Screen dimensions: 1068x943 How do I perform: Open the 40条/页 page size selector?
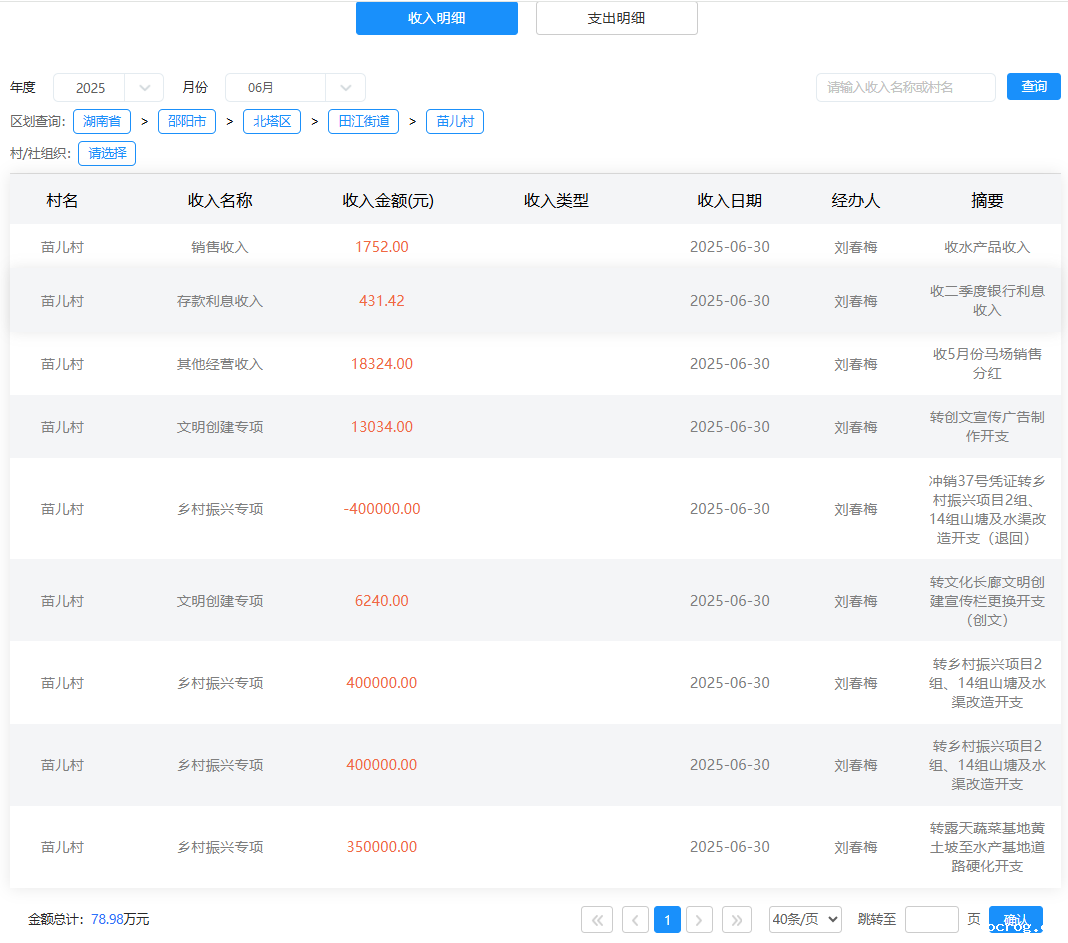point(805,920)
